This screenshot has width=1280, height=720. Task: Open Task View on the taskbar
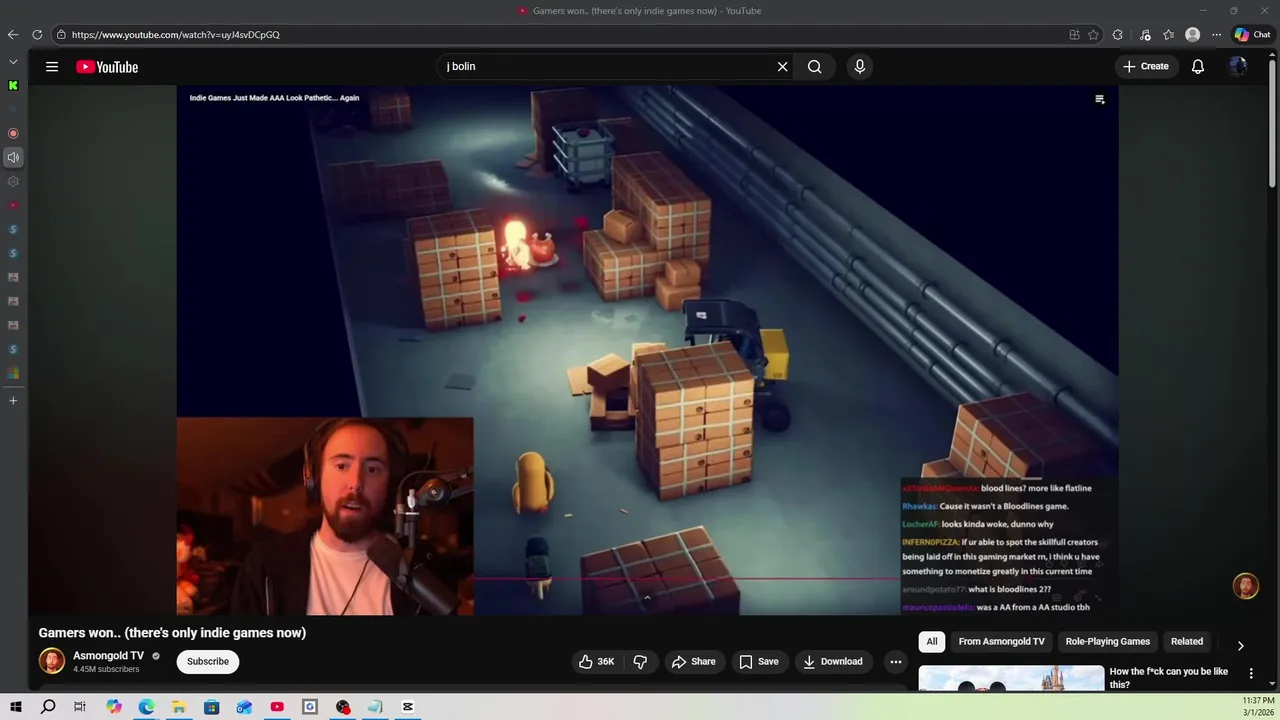(x=80, y=707)
